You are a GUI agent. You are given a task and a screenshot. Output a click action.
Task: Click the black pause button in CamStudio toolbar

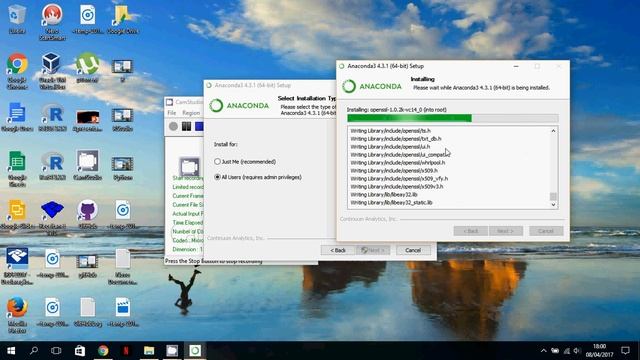tap(187, 127)
